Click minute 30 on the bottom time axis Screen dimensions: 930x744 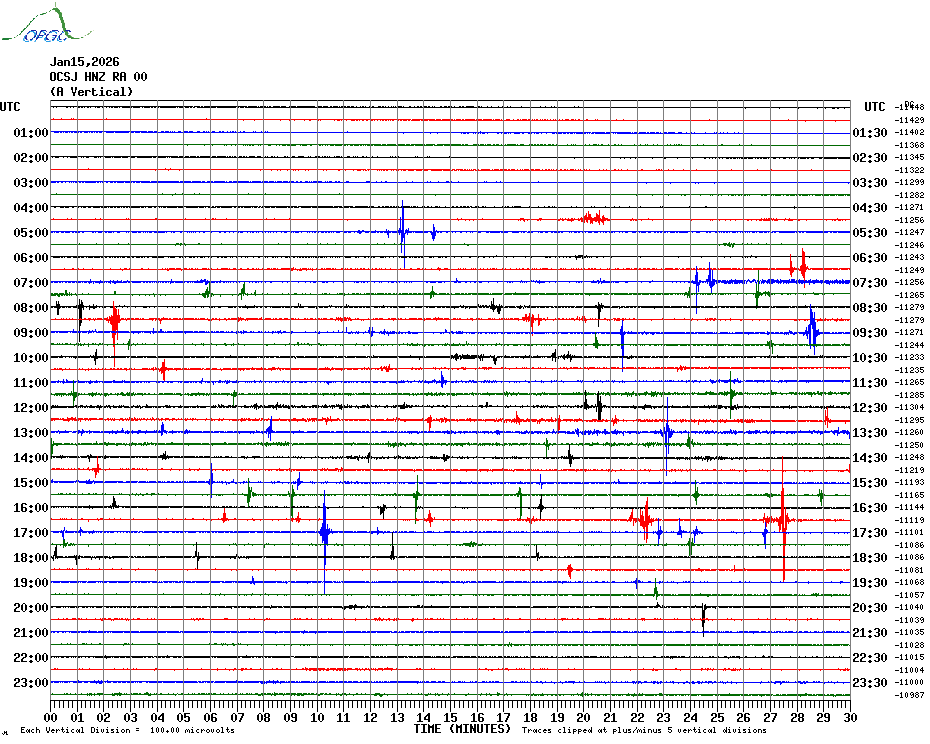click(849, 717)
